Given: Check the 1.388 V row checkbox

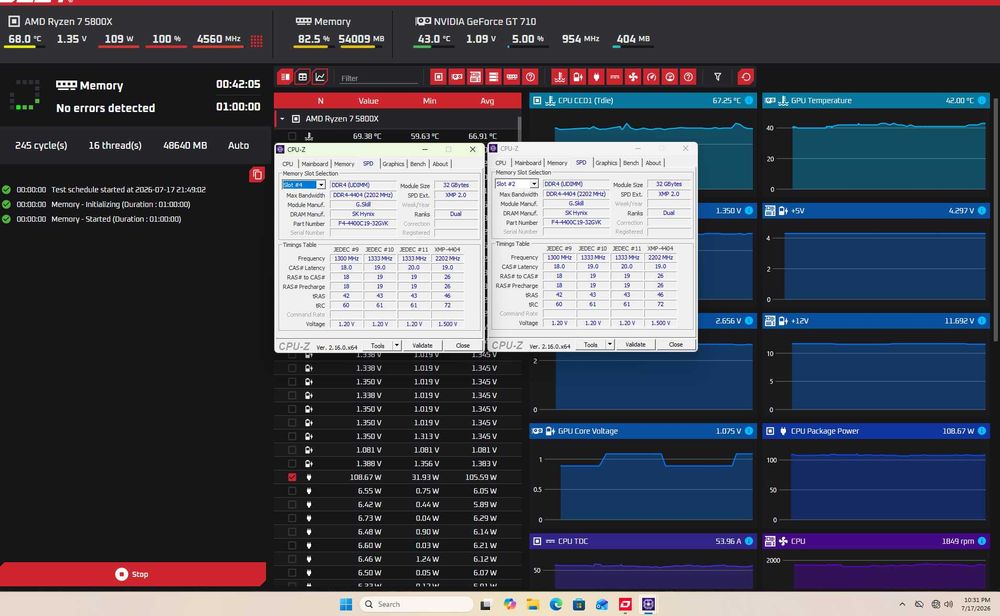Looking at the screenshot, I should click(x=292, y=464).
